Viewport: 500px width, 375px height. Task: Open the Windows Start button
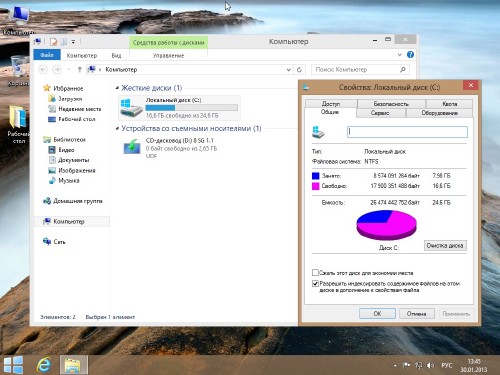point(14,365)
